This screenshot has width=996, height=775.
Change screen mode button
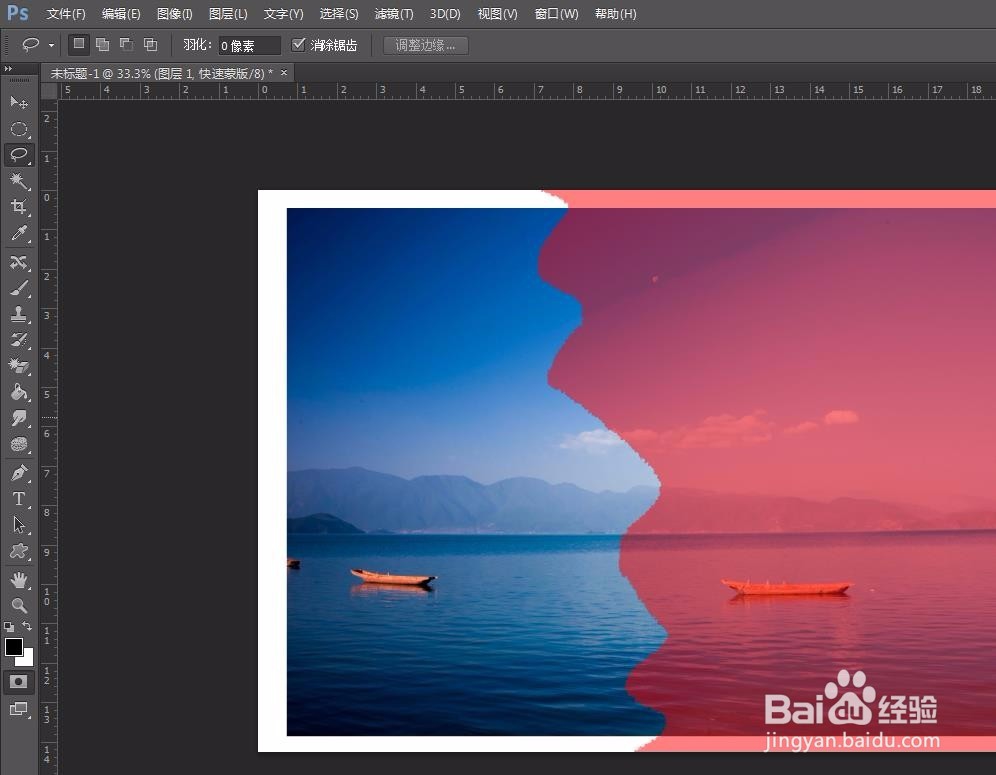(x=18, y=709)
